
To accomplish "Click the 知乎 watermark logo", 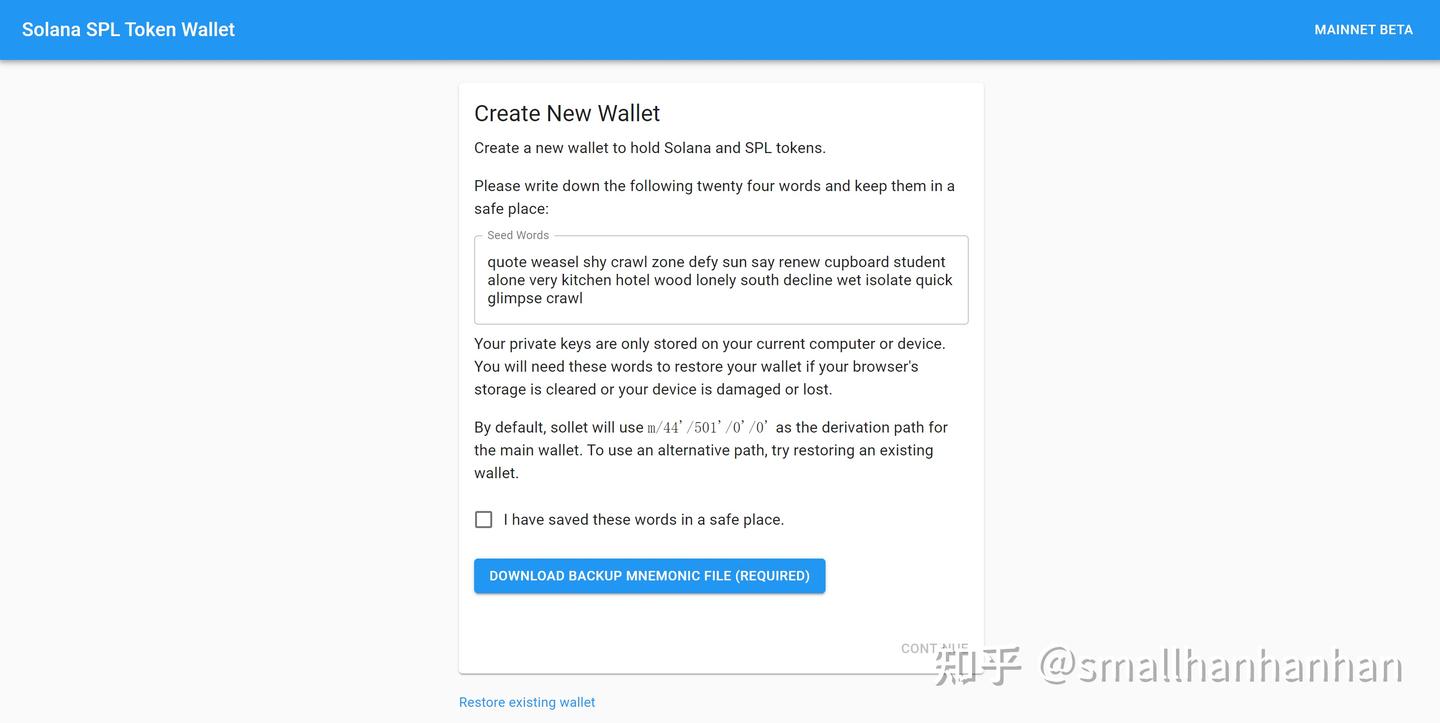I will (x=978, y=666).
